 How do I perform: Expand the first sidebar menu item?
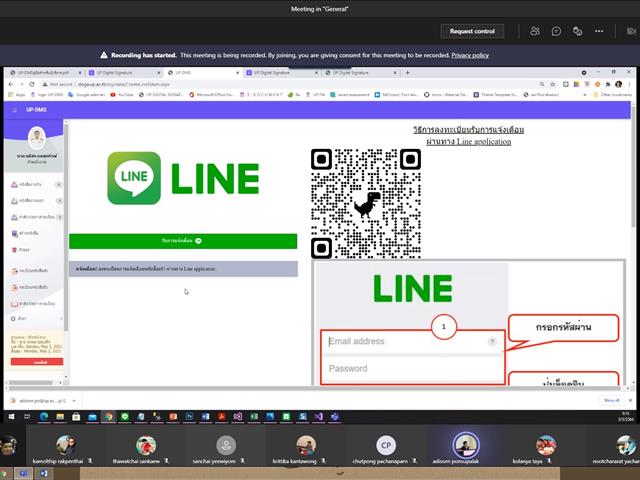point(36,184)
